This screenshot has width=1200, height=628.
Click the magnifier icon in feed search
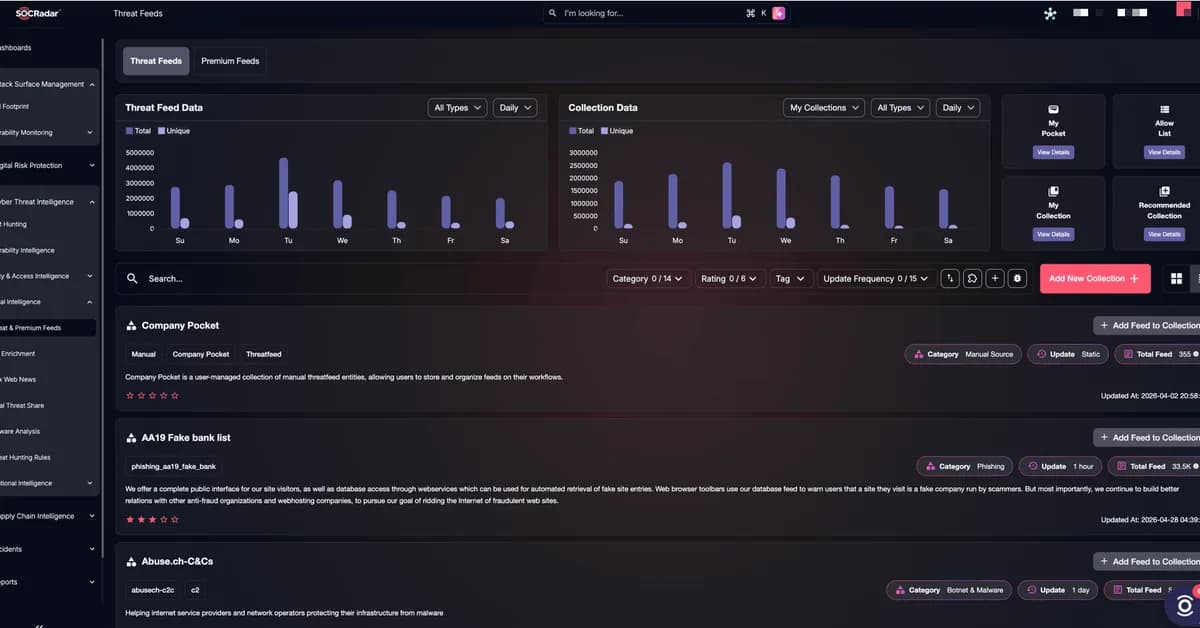click(x=132, y=279)
